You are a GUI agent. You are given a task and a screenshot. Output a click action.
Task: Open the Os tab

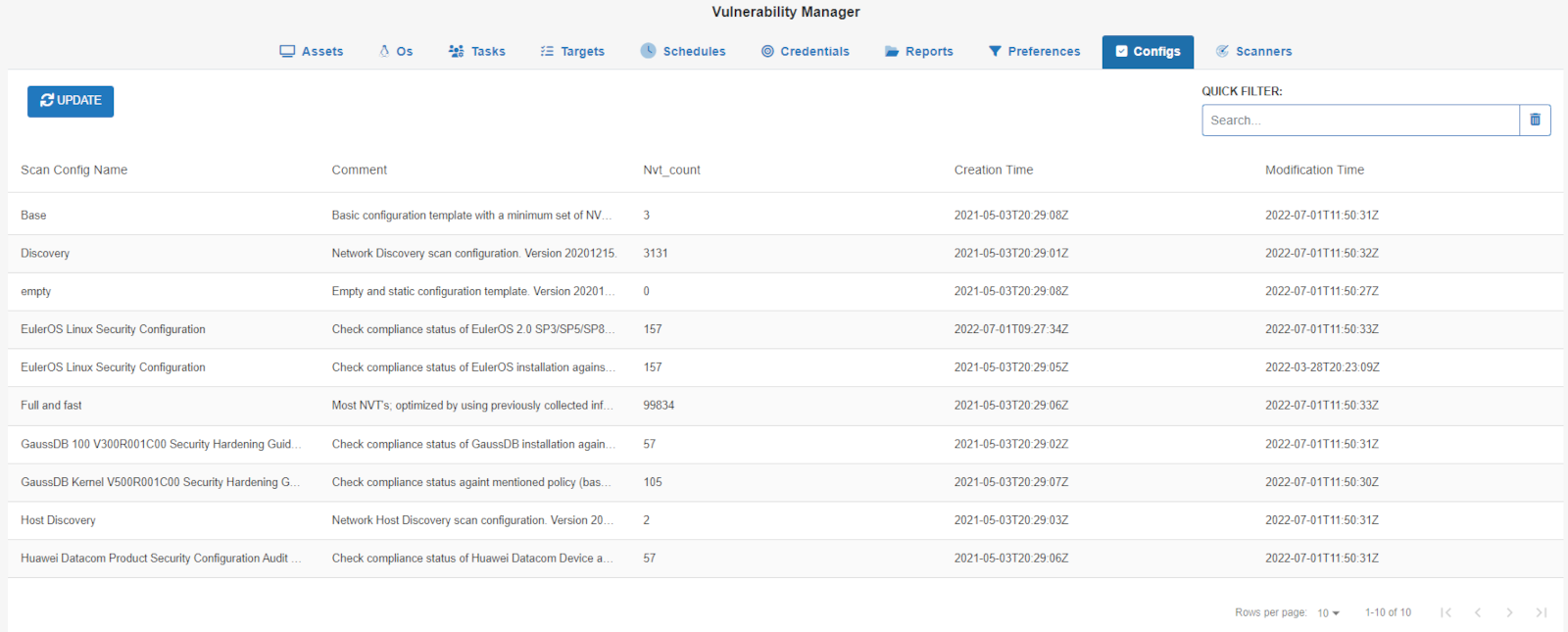coord(396,52)
